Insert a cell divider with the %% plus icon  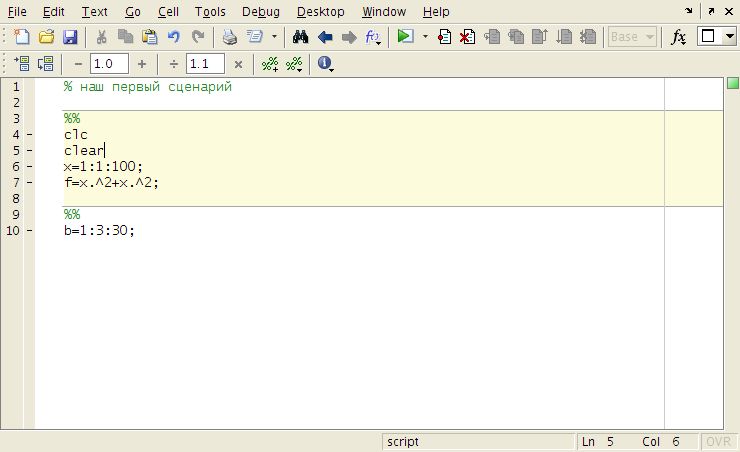pyautogui.click(x=270, y=64)
